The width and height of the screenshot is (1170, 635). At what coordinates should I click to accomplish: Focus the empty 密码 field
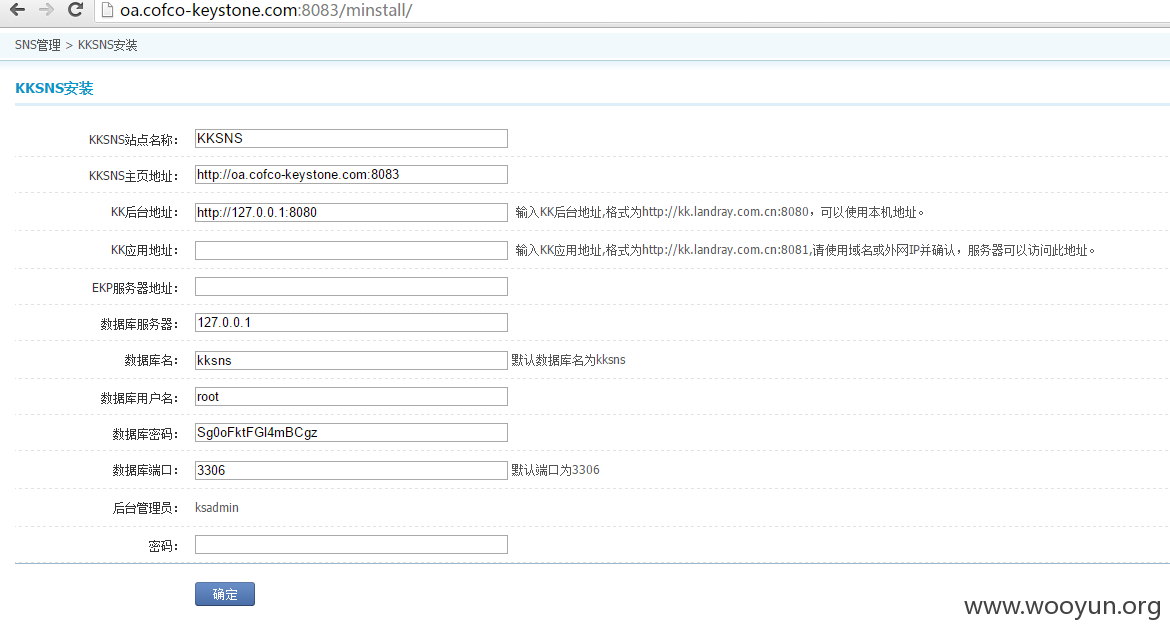point(351,545)
